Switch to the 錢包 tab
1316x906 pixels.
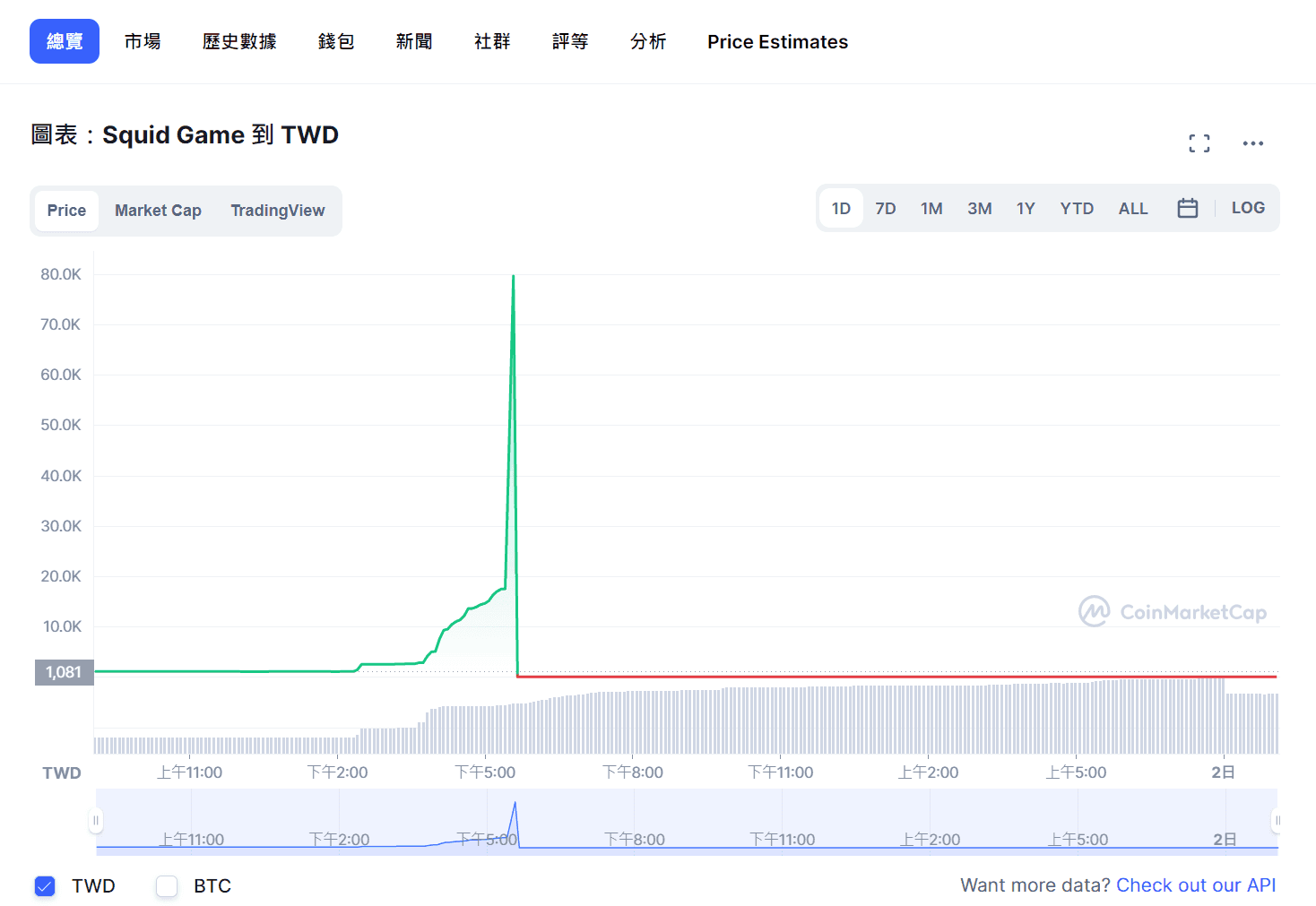click(336, 41)
